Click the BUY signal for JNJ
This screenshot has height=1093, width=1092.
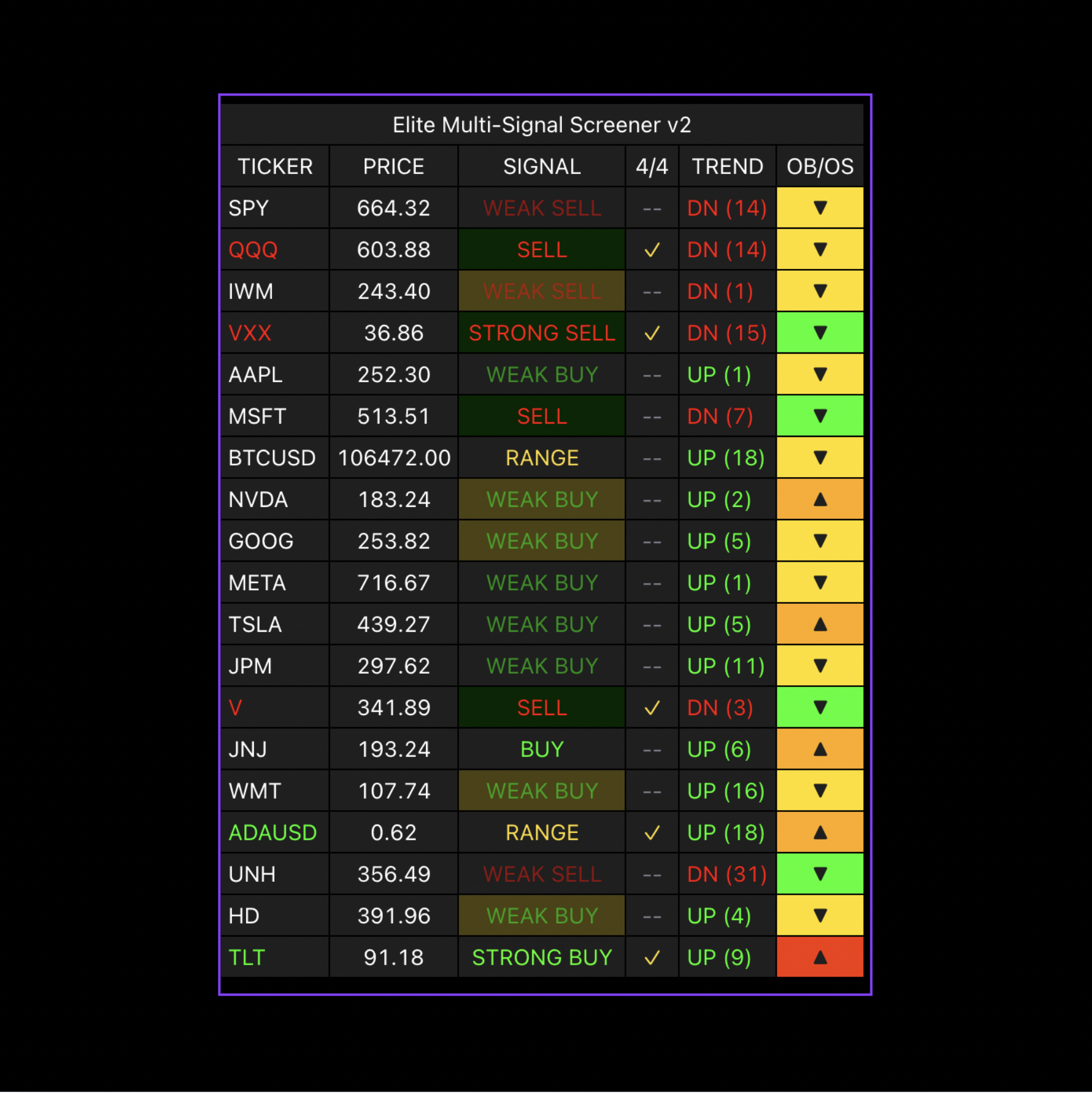pyautogui.click(x=542, y=749)
